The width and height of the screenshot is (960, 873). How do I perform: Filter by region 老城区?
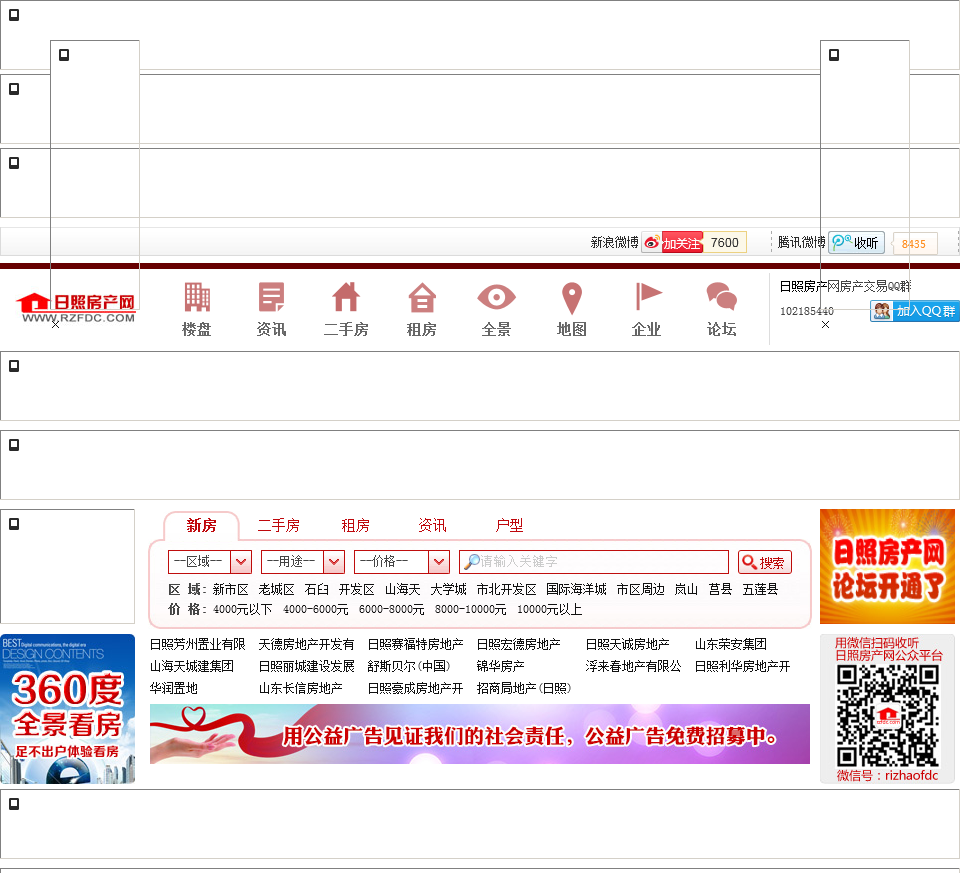click(x=277, y=590)
